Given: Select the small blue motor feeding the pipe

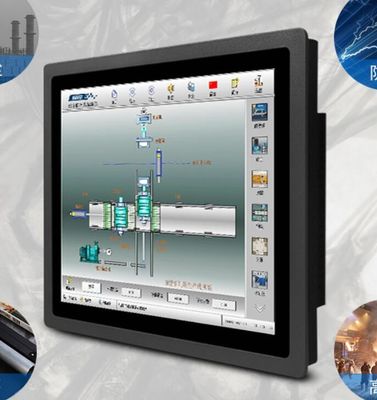Looking at the screenshot, I should [79, 214].
